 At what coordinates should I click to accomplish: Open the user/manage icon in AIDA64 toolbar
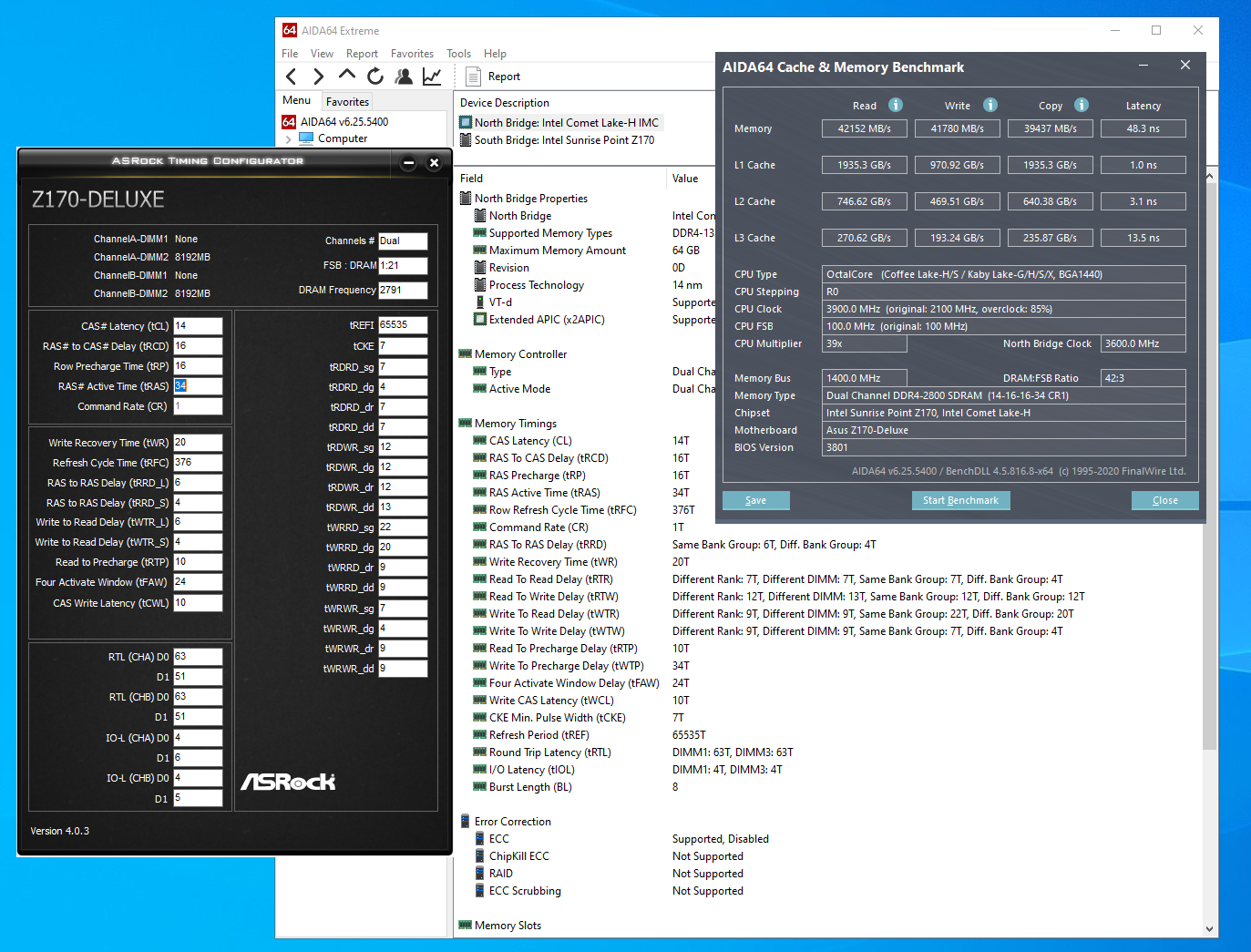point(404,77)
